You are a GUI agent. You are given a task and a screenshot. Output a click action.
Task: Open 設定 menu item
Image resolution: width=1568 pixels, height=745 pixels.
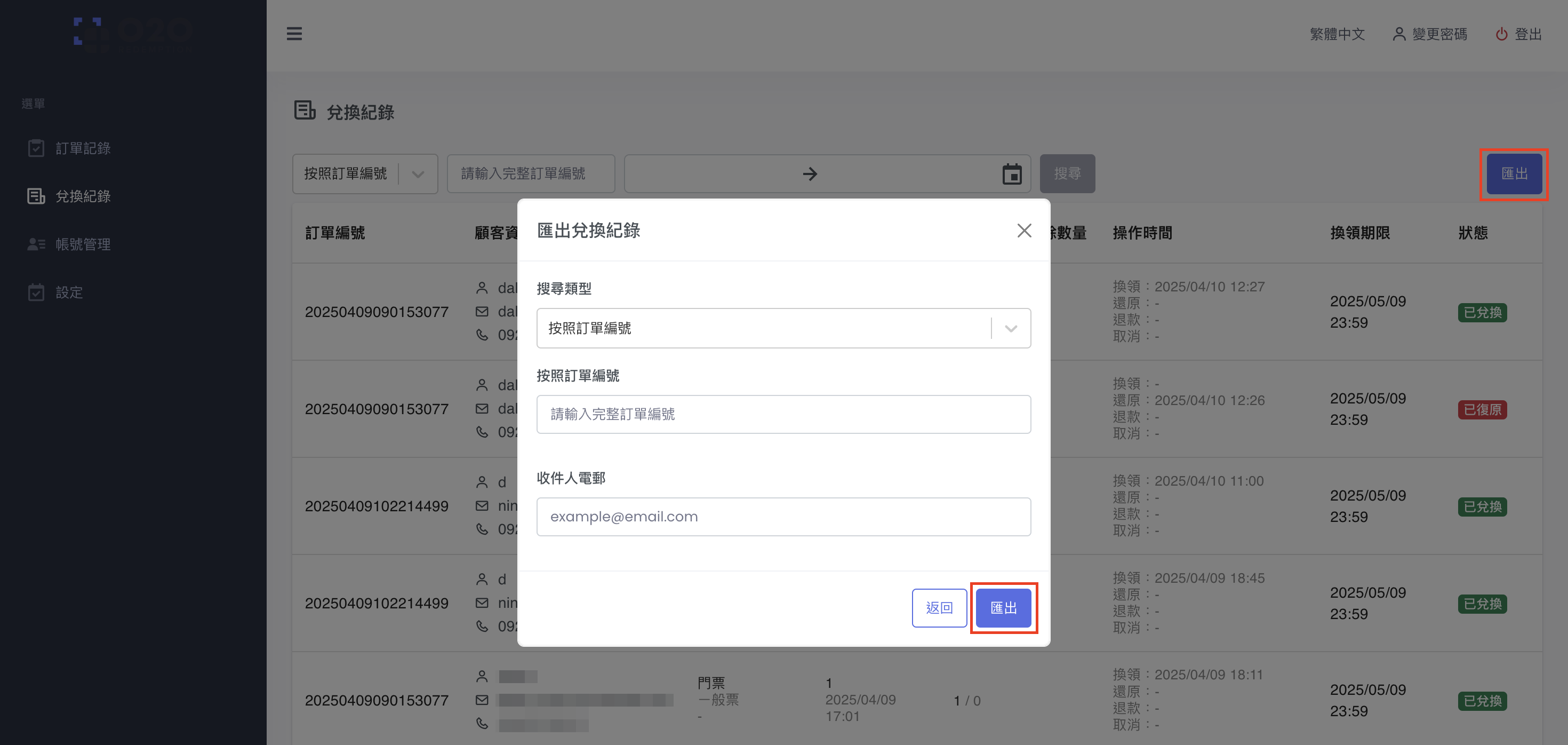[x=69, y=292]
